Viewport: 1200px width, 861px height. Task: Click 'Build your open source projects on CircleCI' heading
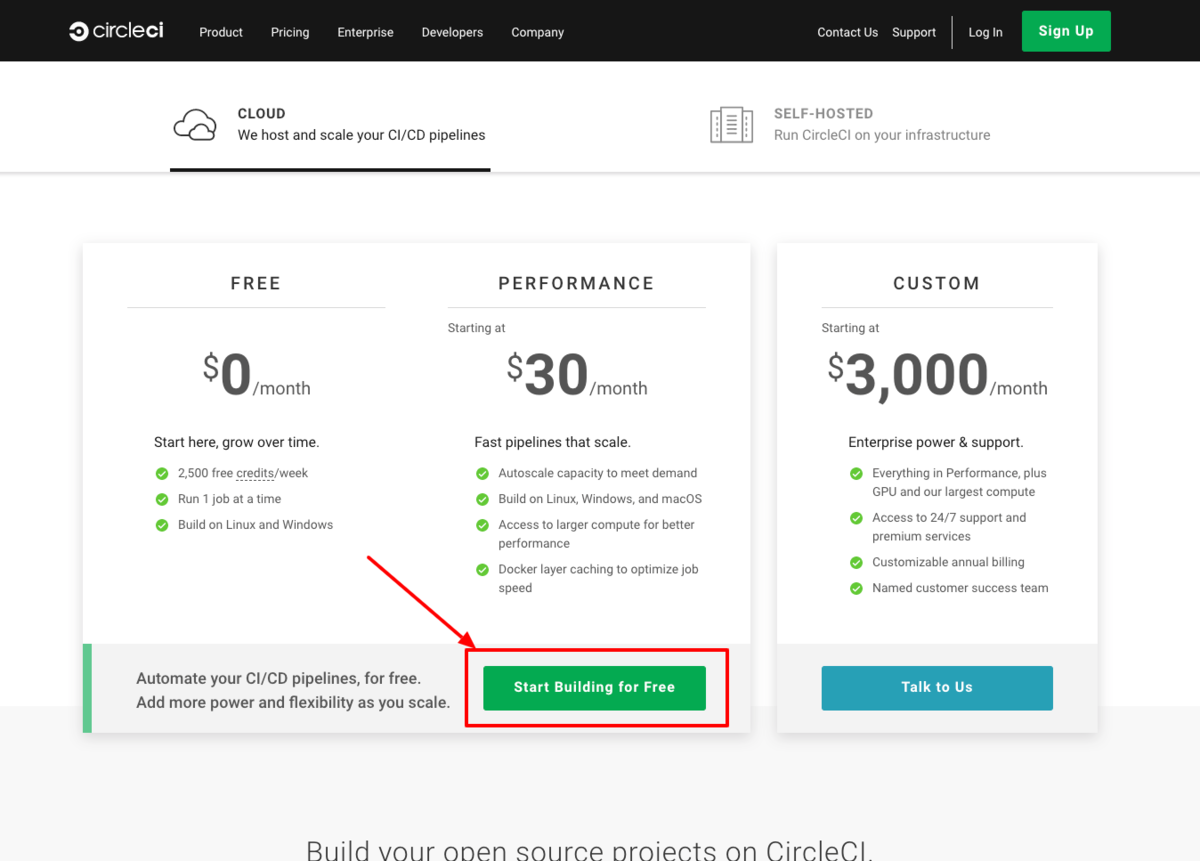pos(590,851)
